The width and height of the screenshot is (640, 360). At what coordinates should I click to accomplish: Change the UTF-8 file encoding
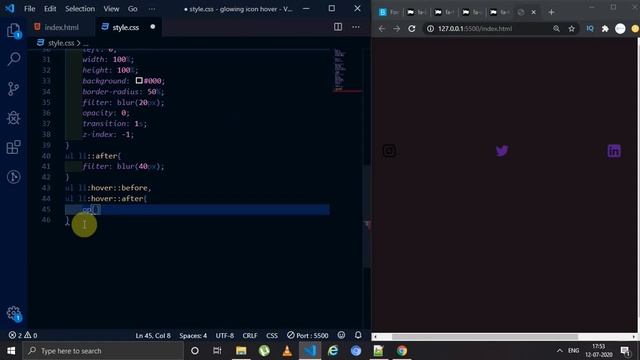tap(225, 336)
